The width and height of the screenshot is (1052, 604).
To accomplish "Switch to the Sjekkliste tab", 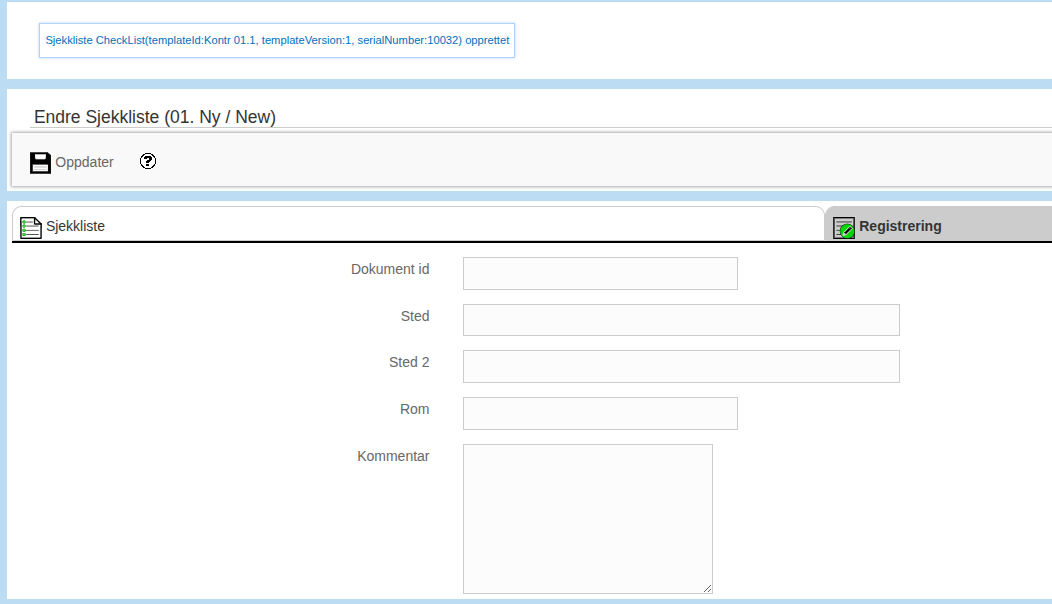I will click(76, 227).
